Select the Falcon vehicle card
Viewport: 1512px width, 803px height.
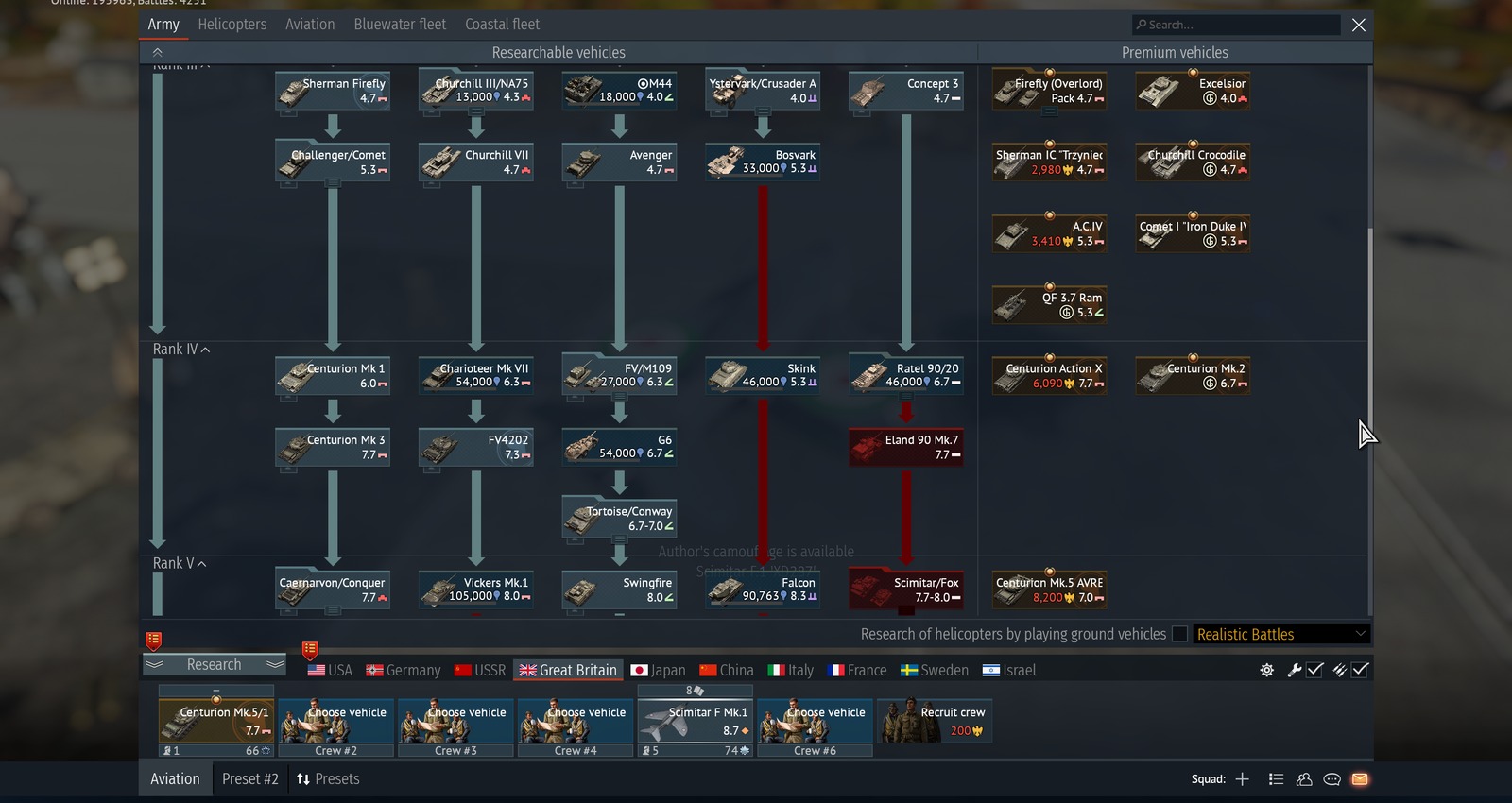(763, 589)
